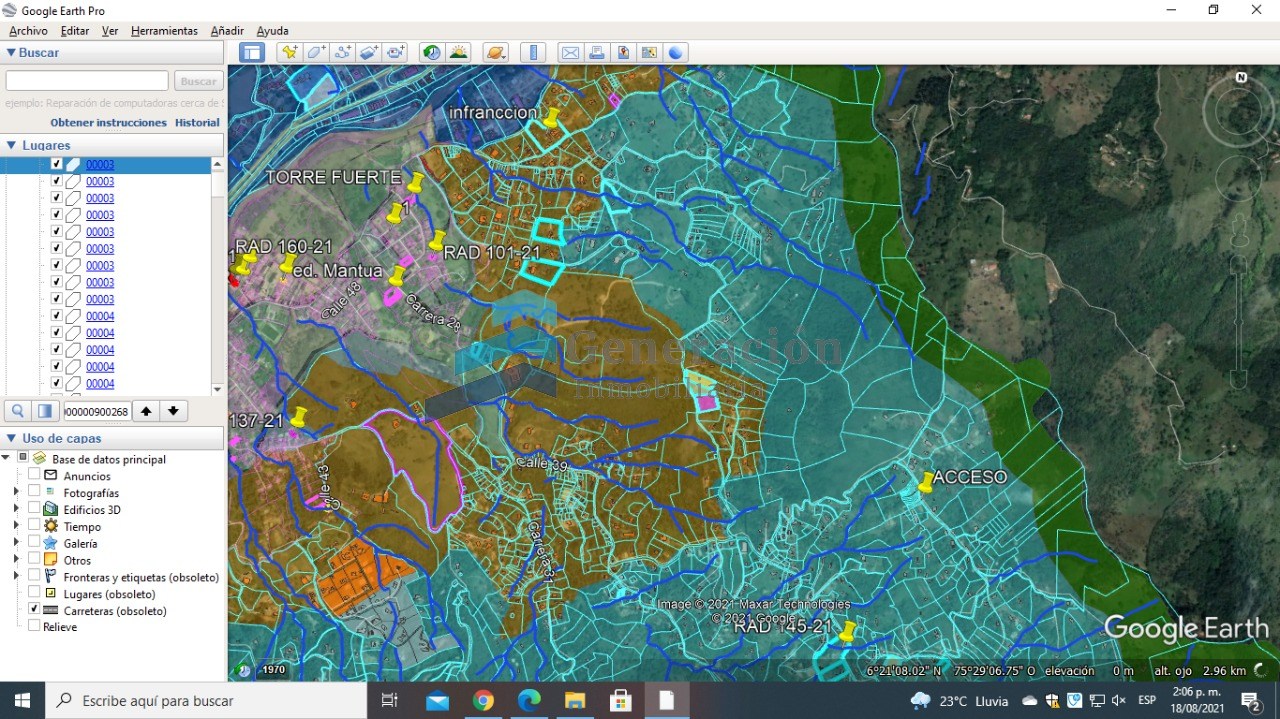
Task: Hide the sidebar panel
Action: (252, 53)
